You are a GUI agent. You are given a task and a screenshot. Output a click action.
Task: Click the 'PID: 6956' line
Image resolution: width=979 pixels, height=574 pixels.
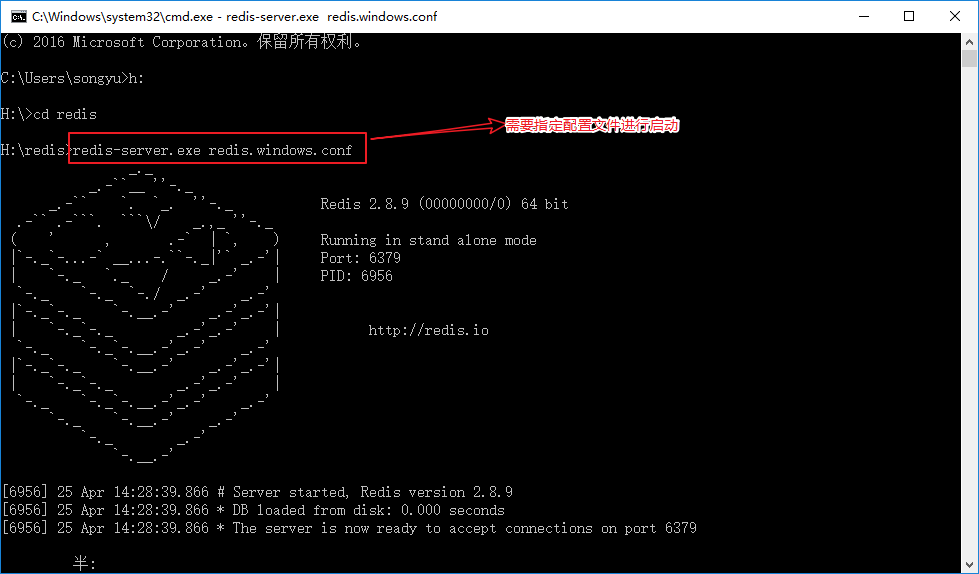tap(357, 276)
